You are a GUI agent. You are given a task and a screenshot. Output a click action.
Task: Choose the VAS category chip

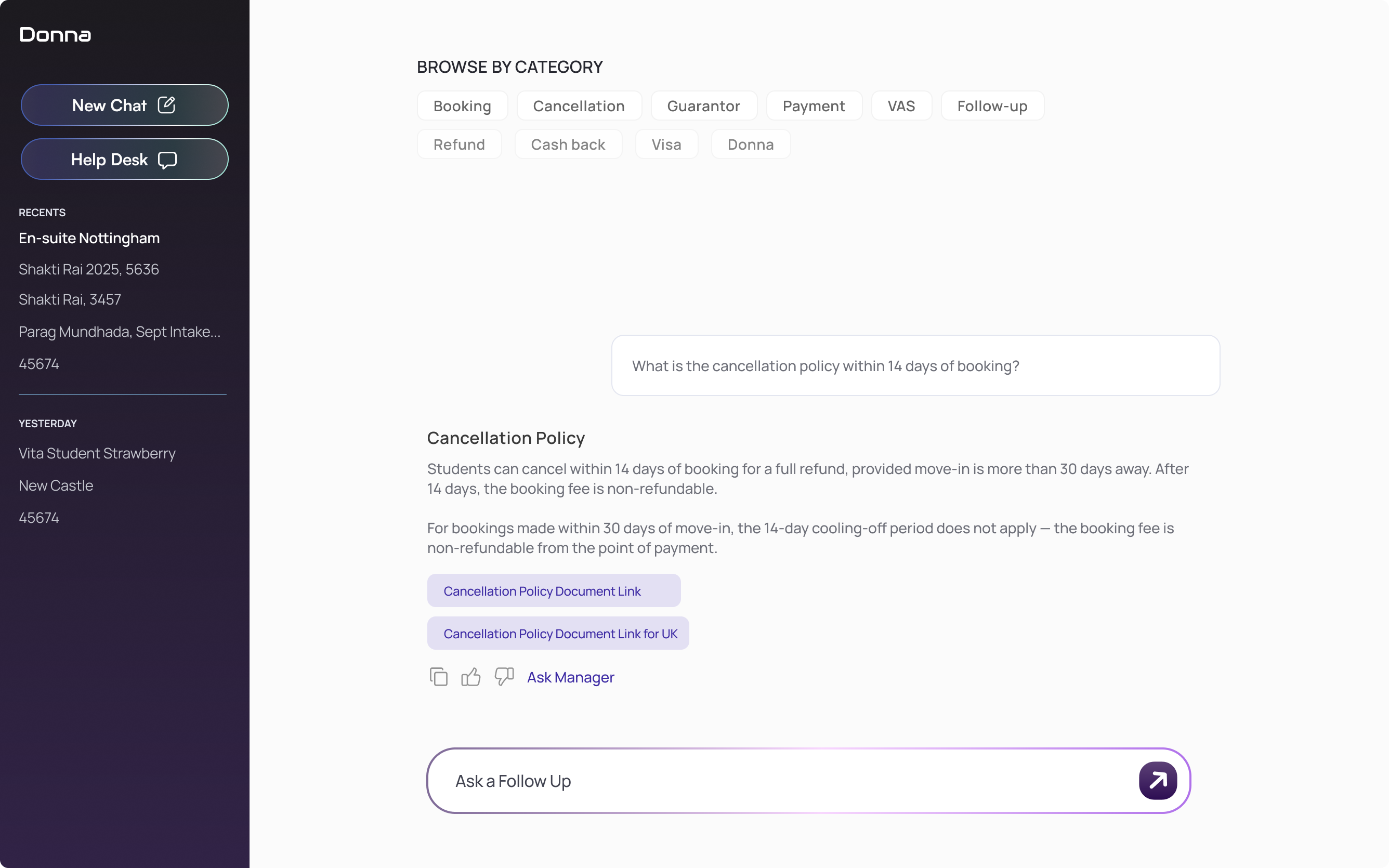pyautogui.click(x=901, y=106)
